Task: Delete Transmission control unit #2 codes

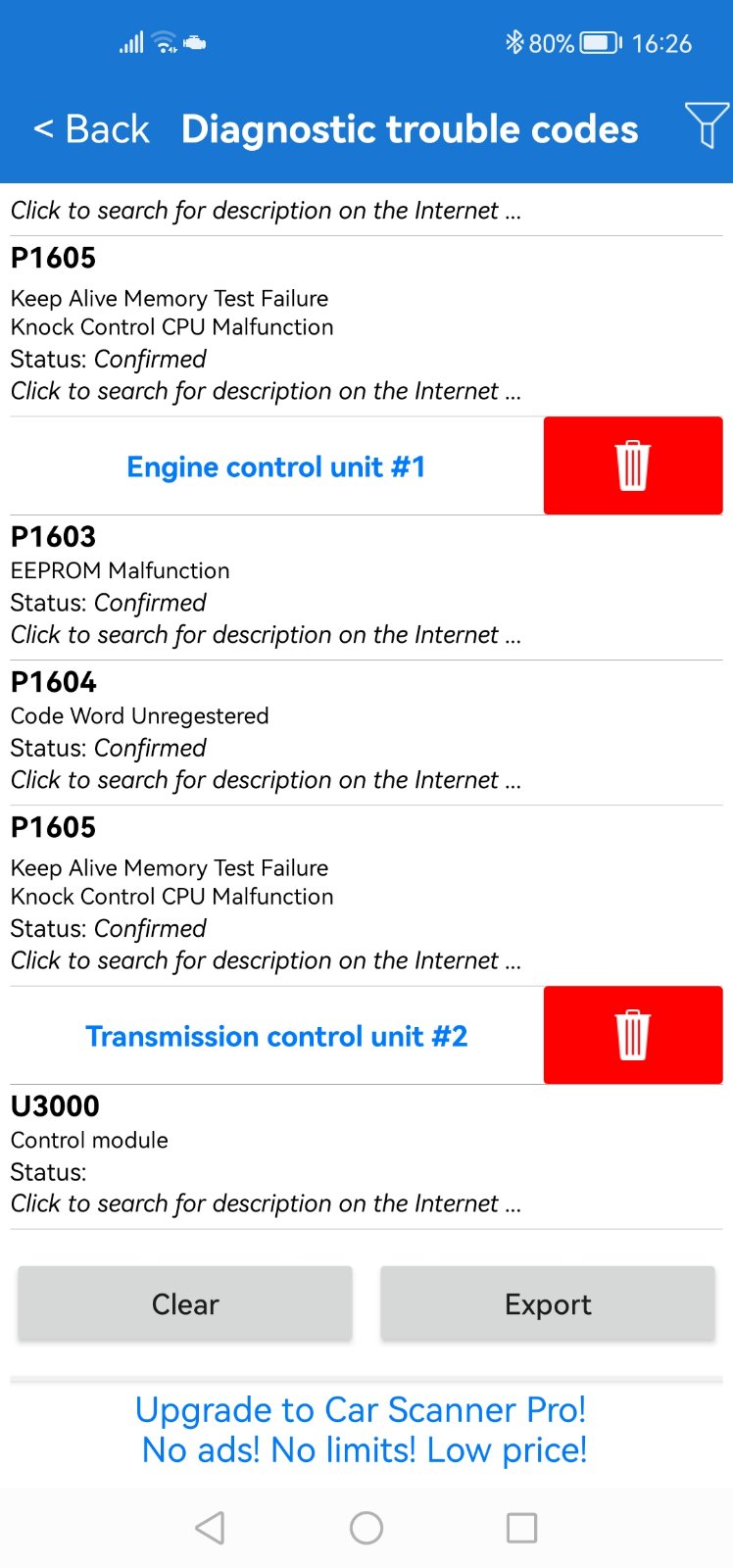Action: pos(632,1035)
